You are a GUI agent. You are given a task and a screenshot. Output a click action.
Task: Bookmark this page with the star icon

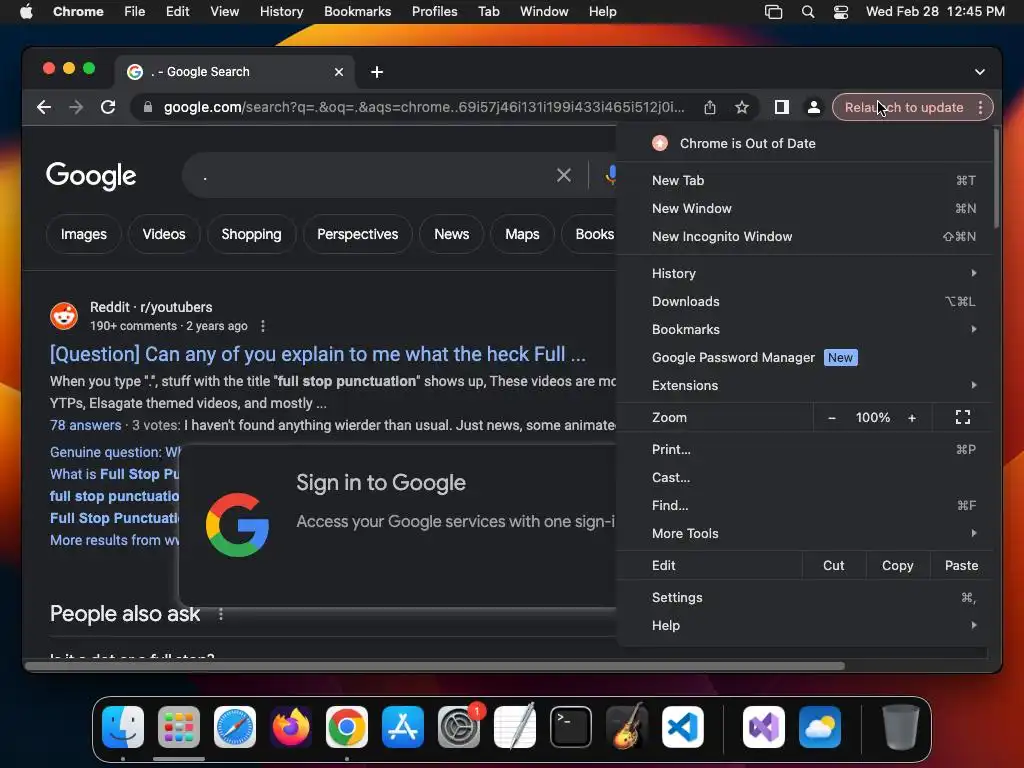click(742, 107)
